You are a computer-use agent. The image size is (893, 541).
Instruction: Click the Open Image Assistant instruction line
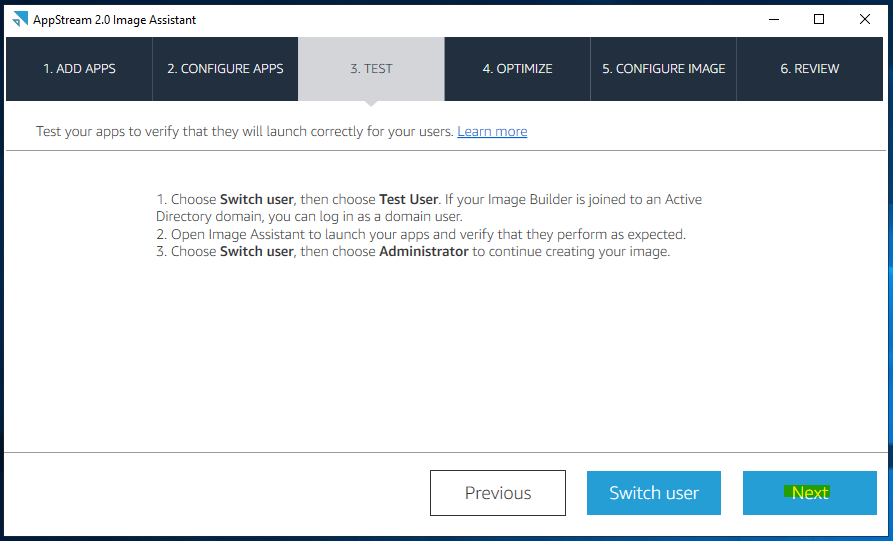point(421,235)
